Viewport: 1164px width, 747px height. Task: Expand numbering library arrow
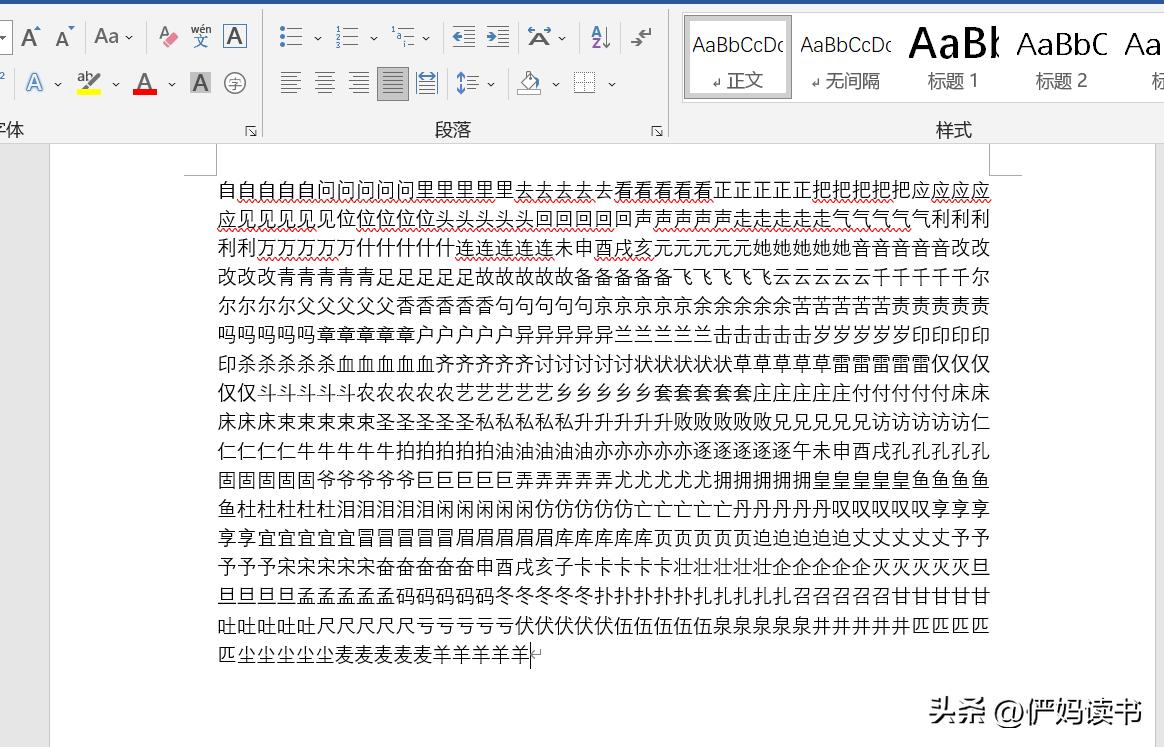(x=373, y=38)
